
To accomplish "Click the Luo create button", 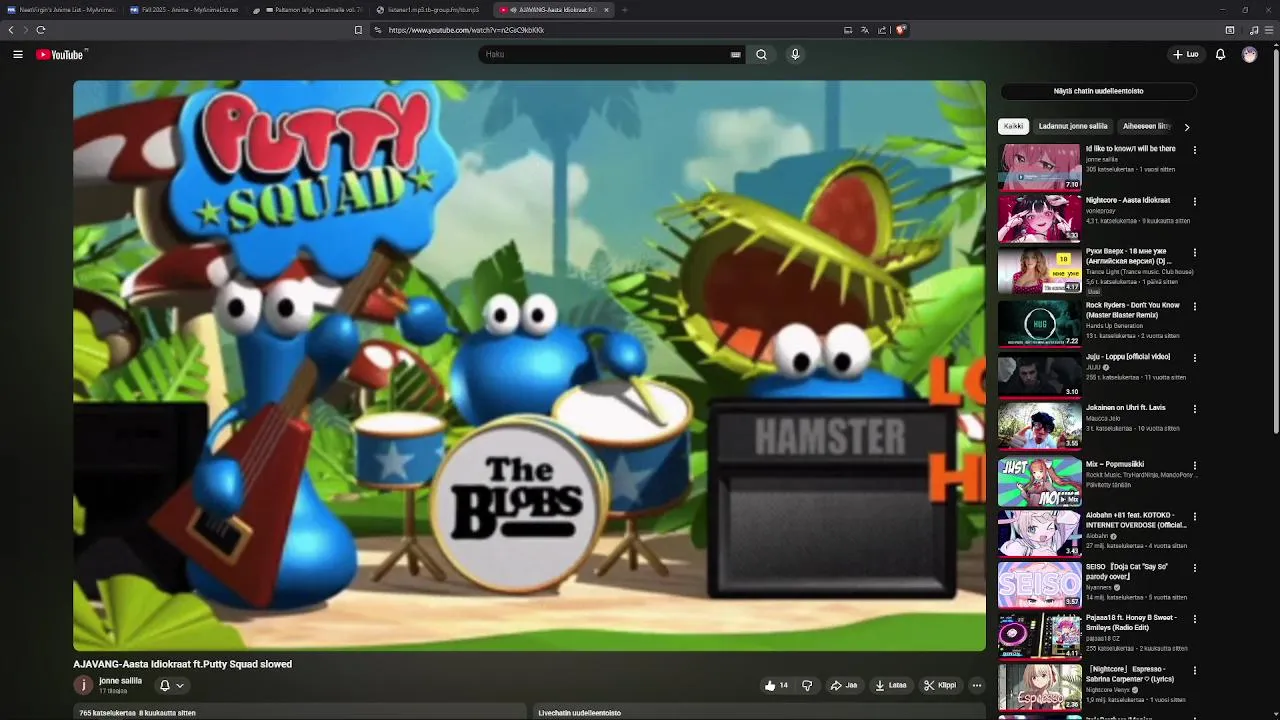I will pyautogui.click(x=1186, y=55).
